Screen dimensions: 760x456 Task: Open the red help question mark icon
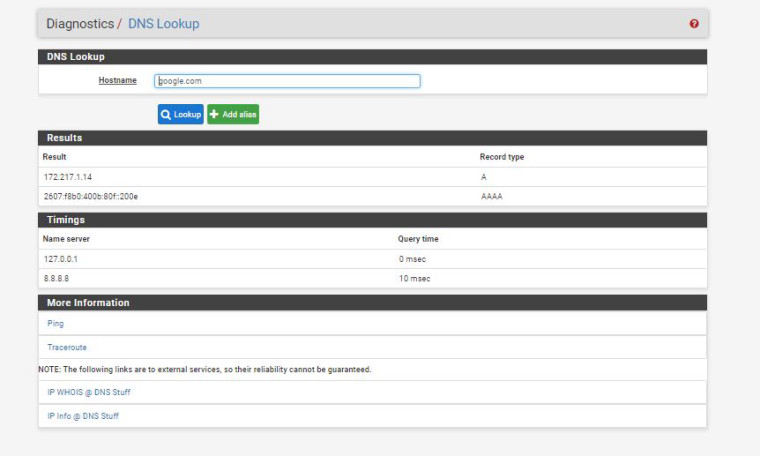tap(694, 24)
